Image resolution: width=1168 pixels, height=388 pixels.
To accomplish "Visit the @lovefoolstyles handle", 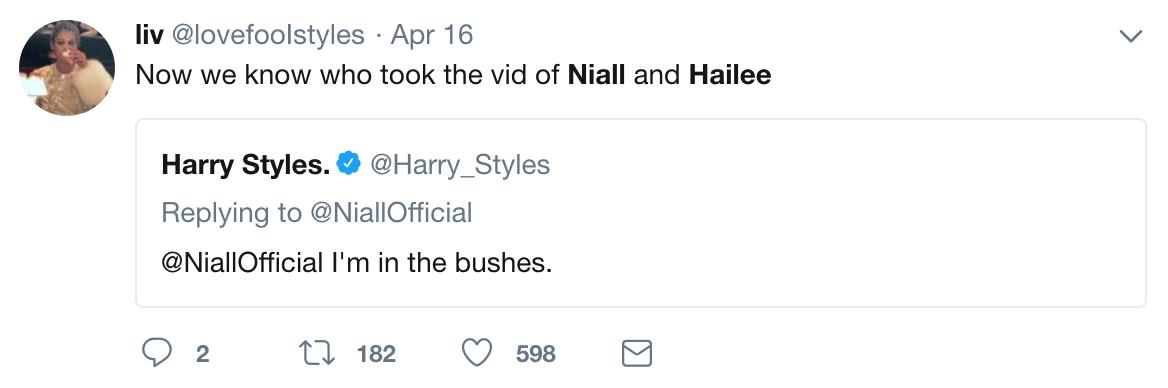I will [269, 35].
